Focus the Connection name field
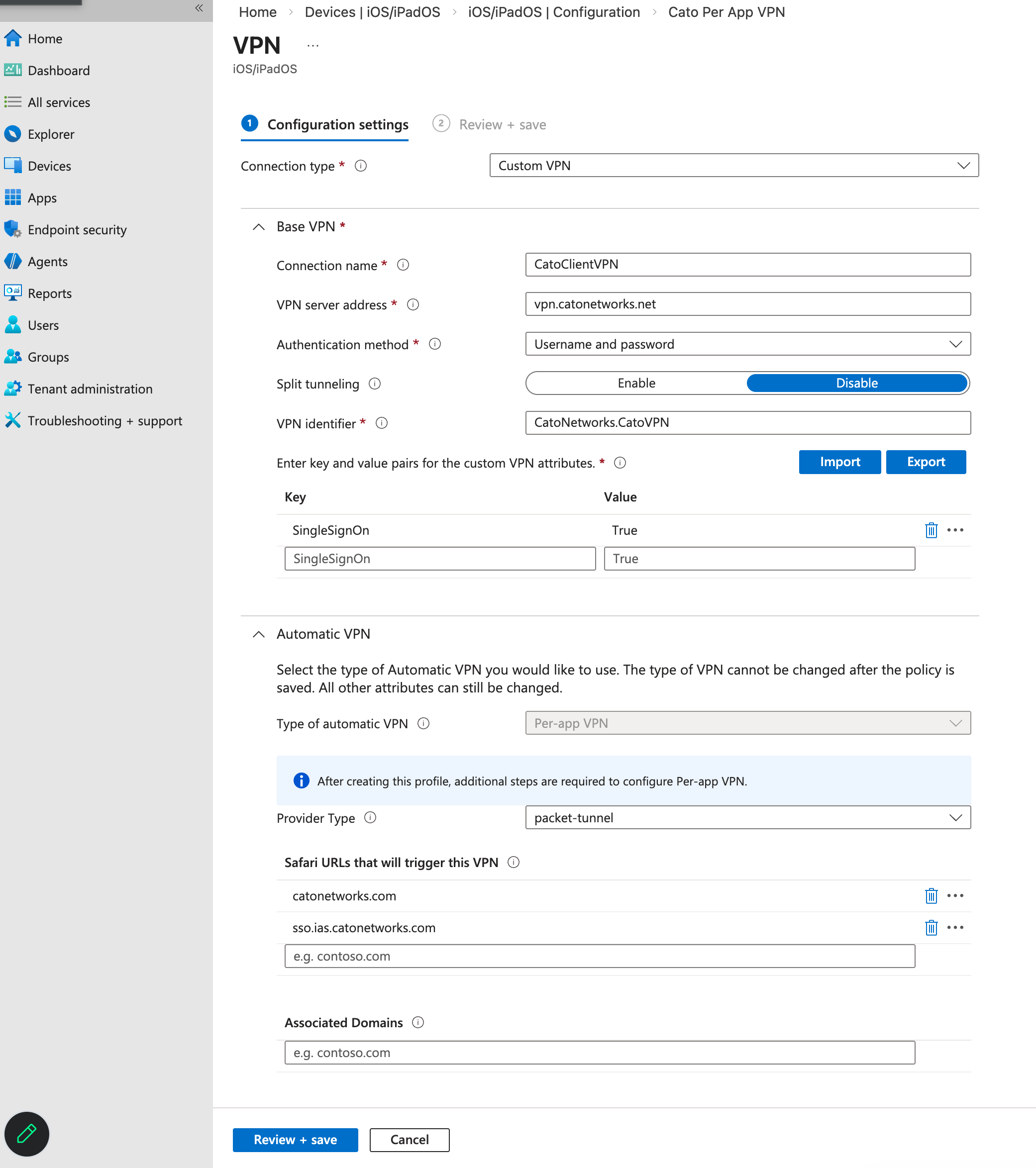The image size is (1036, 1168). click(748, 265)
